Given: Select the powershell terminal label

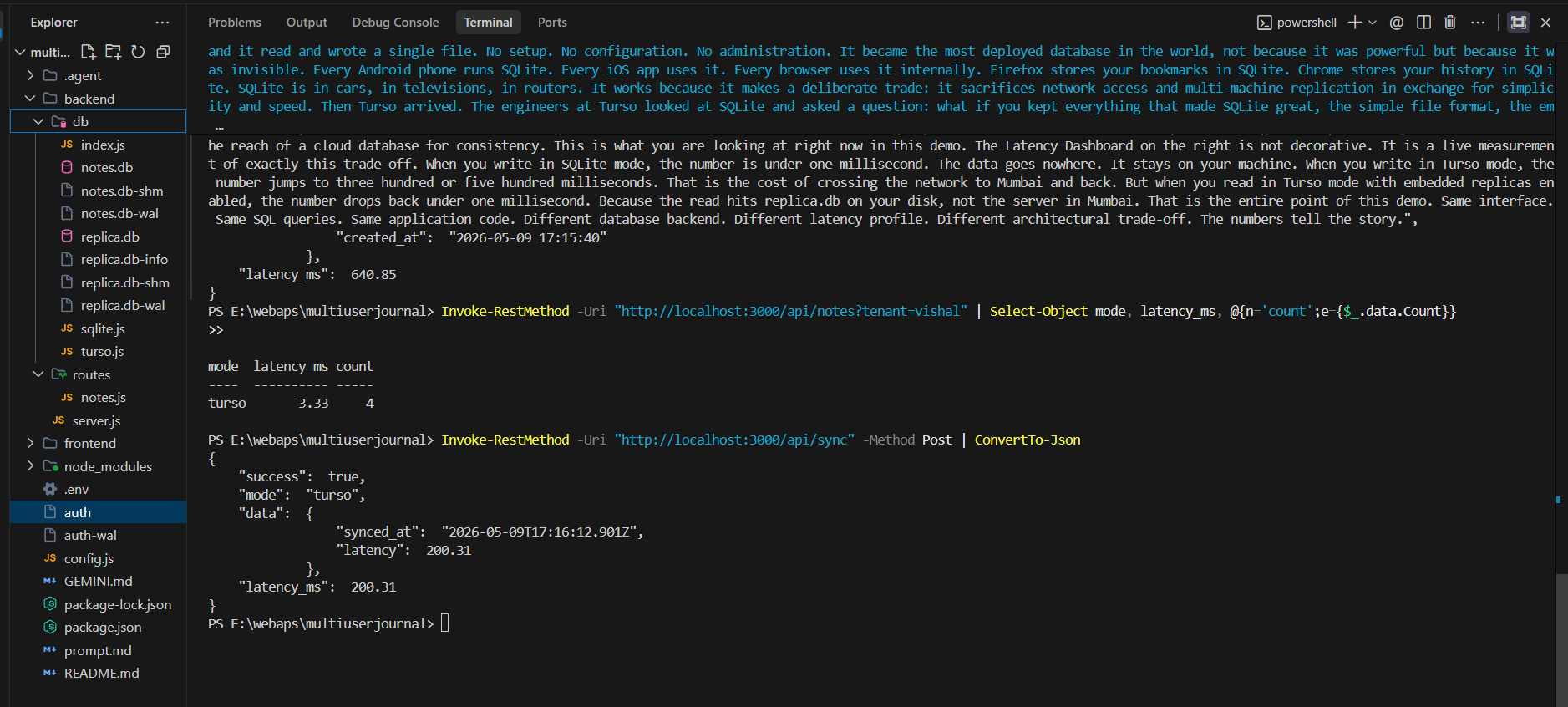Looking at the screenshot, I should point(1297,23).
